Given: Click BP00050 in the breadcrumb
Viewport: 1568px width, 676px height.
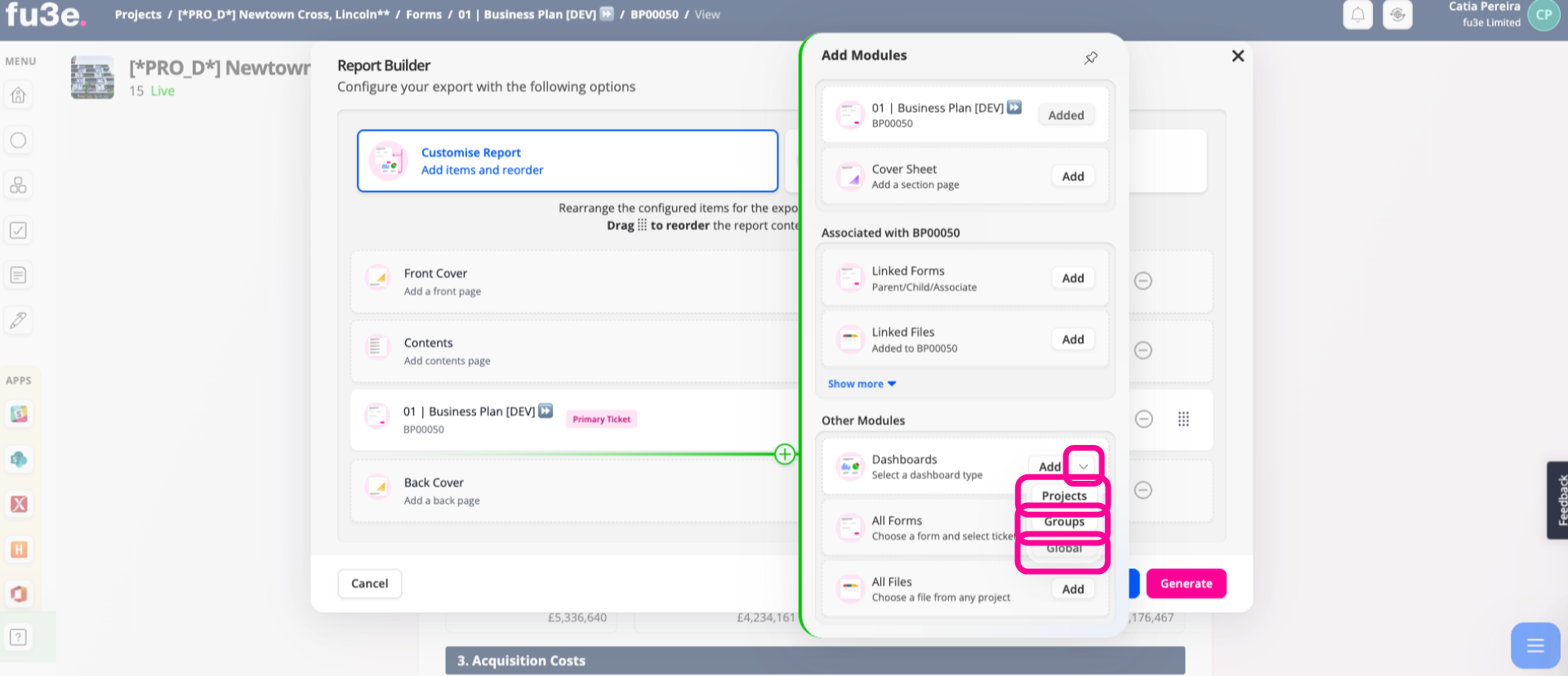Looking at the screenshot, I should tap(654, 15).
